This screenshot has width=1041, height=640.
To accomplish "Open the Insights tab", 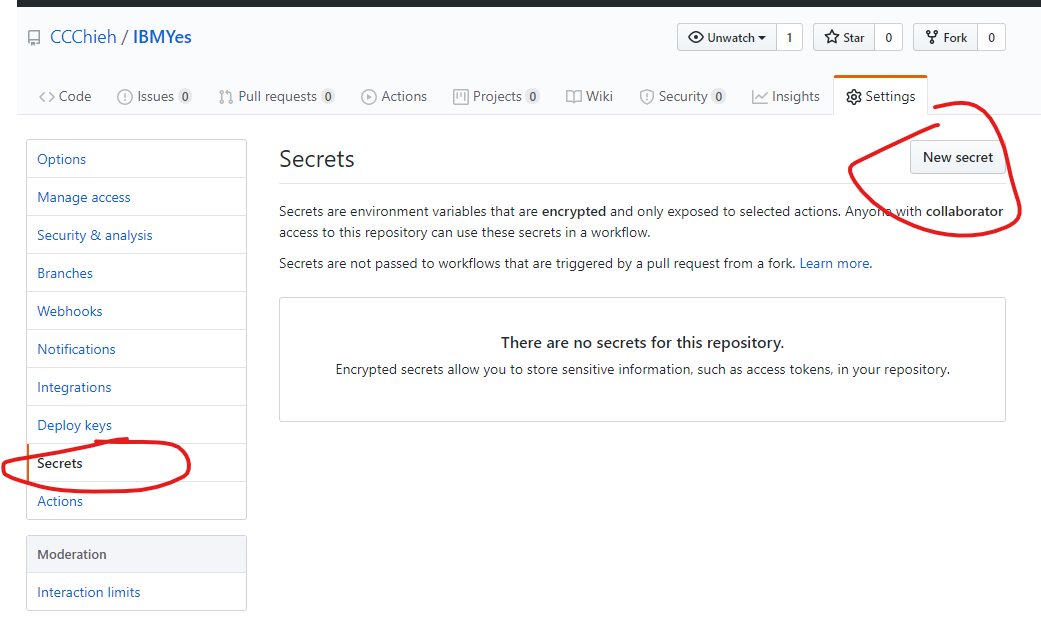I will [x=785, y=97].
